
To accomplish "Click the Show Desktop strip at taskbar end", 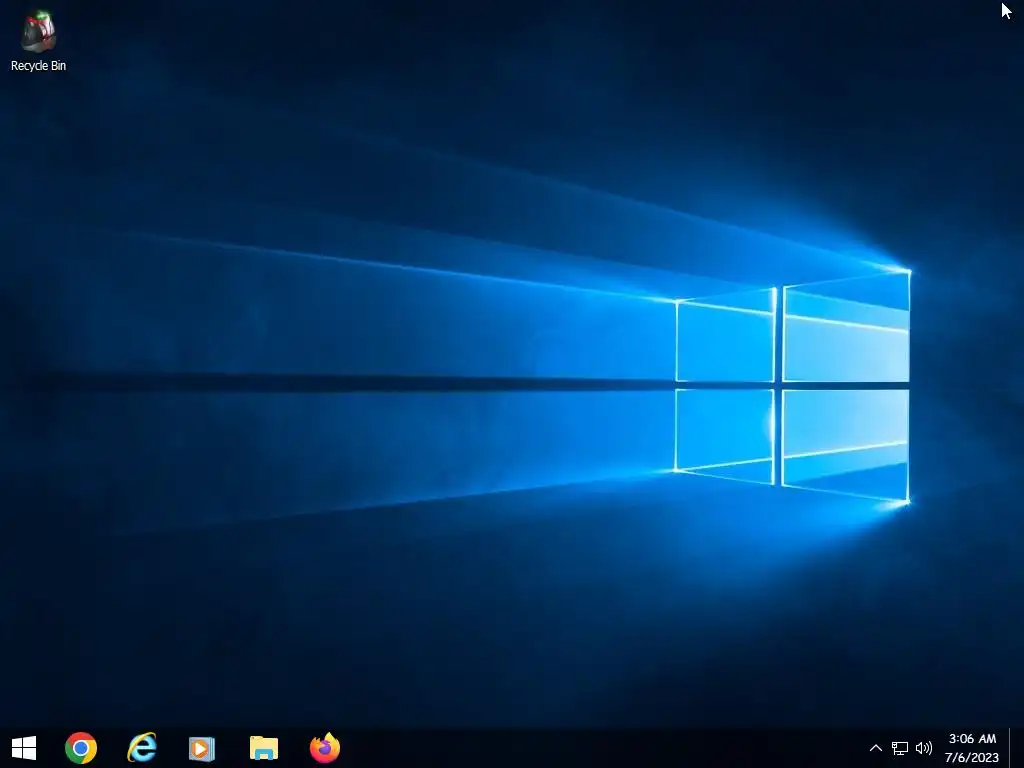I will click(1016, 748).
